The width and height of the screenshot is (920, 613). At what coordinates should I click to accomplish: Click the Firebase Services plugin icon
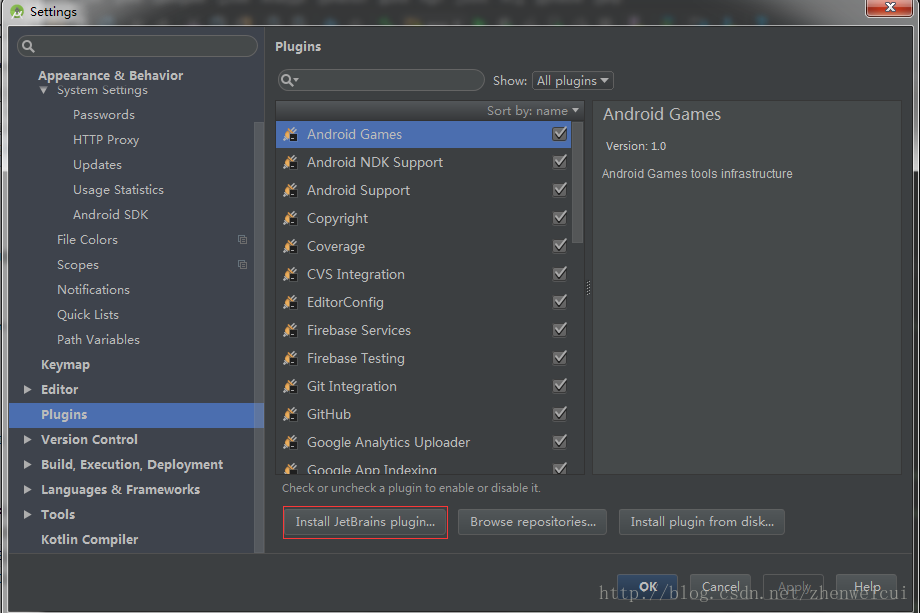[290, 330]
